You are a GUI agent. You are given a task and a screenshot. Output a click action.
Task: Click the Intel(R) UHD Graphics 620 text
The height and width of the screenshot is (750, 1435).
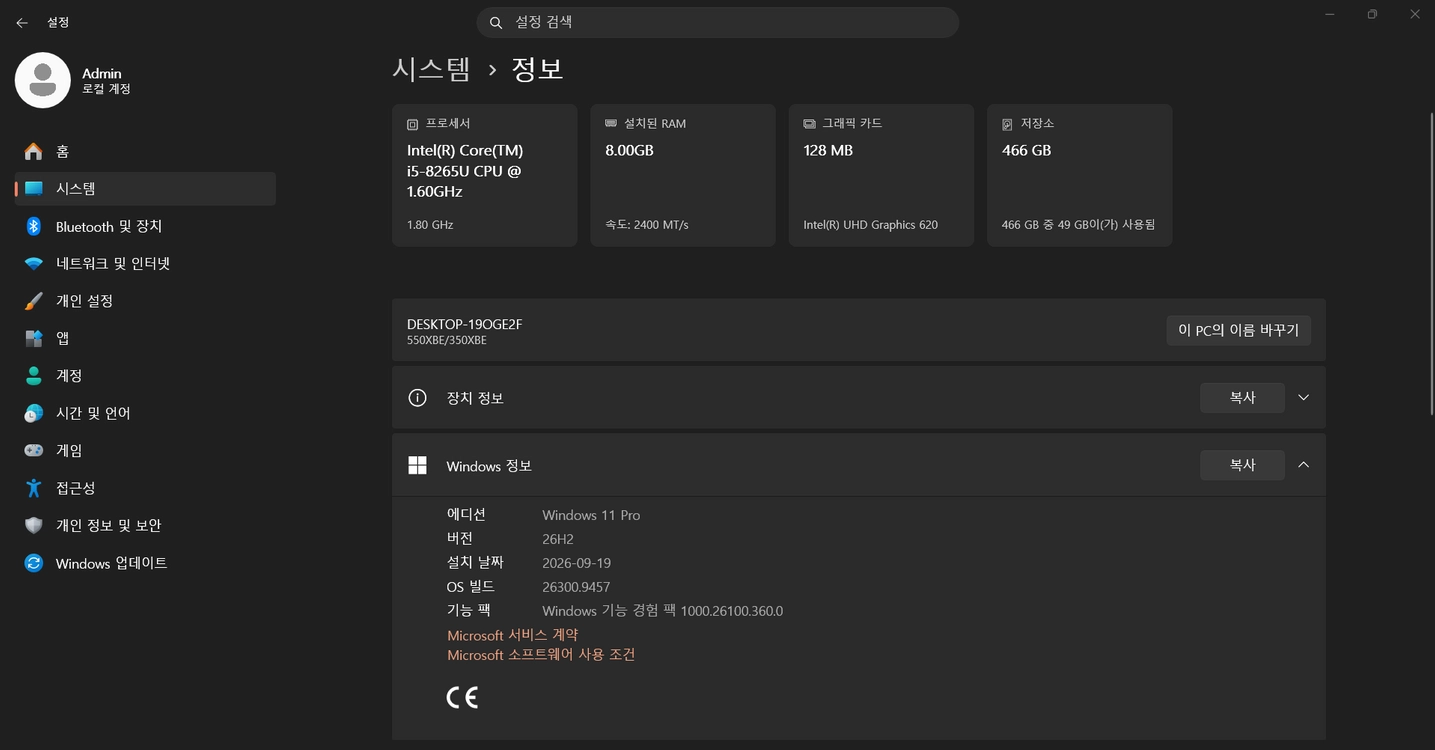point(871,225)
